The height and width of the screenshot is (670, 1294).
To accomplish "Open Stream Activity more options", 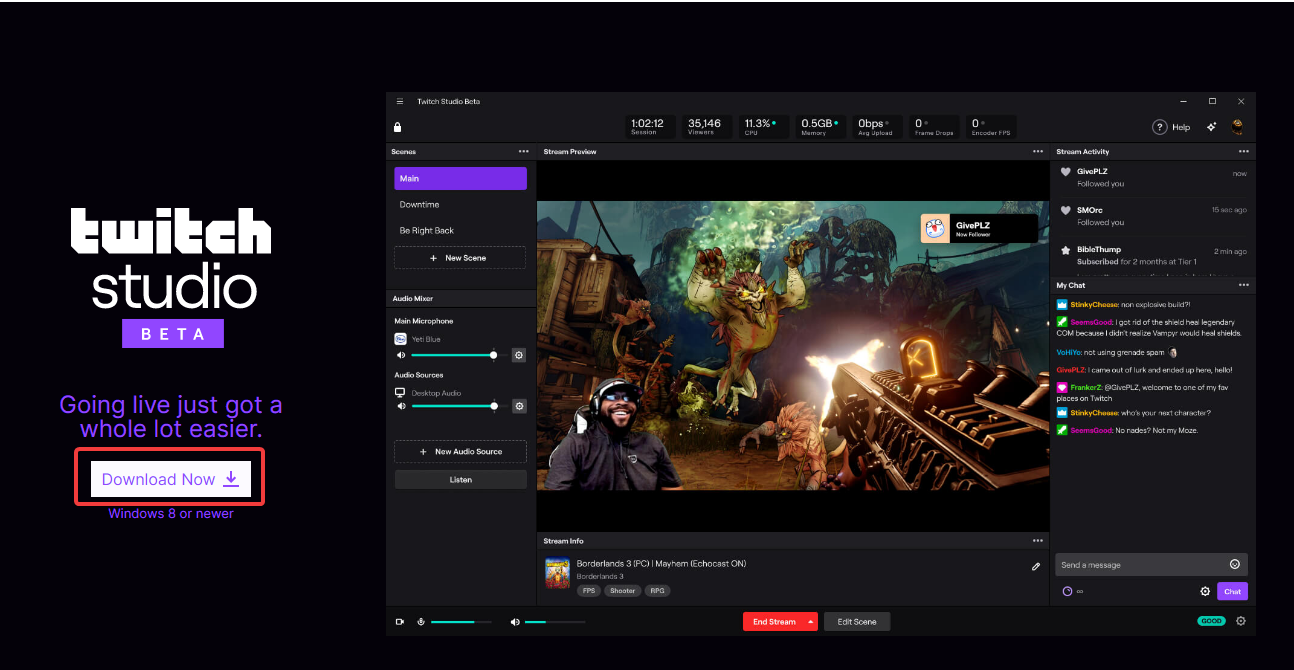I will point(1244,152).
